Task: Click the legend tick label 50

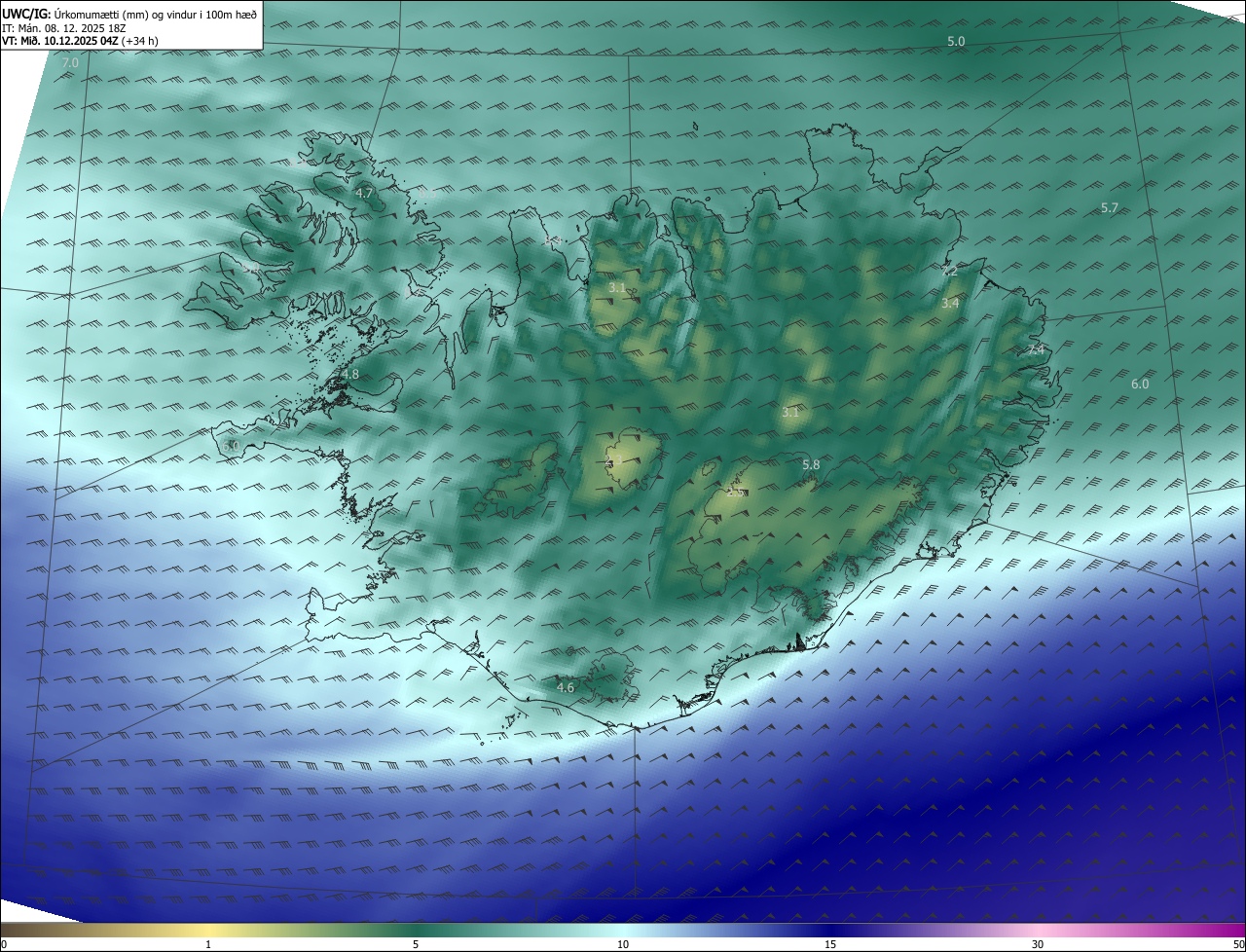Action: tap(1237, 944)
